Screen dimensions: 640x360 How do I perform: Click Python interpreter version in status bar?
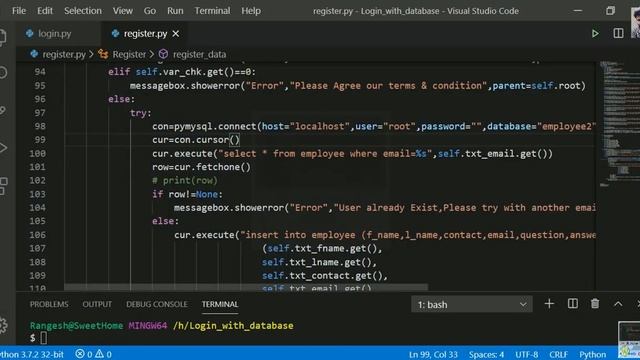tap(32, 354)
